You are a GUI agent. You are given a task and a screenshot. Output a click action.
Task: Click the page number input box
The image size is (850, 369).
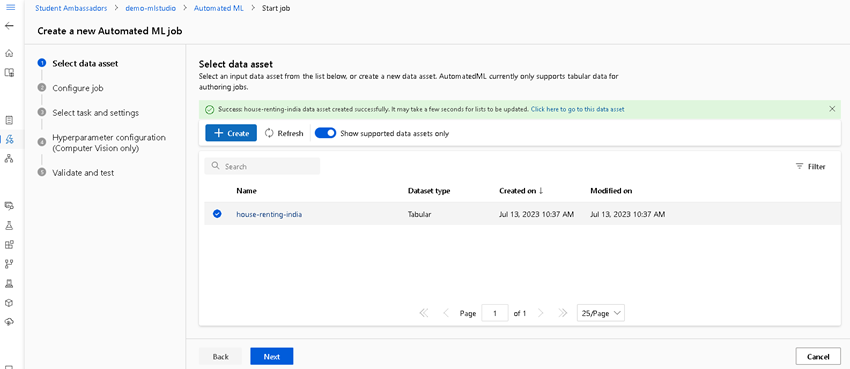click(x=494, y=313)
